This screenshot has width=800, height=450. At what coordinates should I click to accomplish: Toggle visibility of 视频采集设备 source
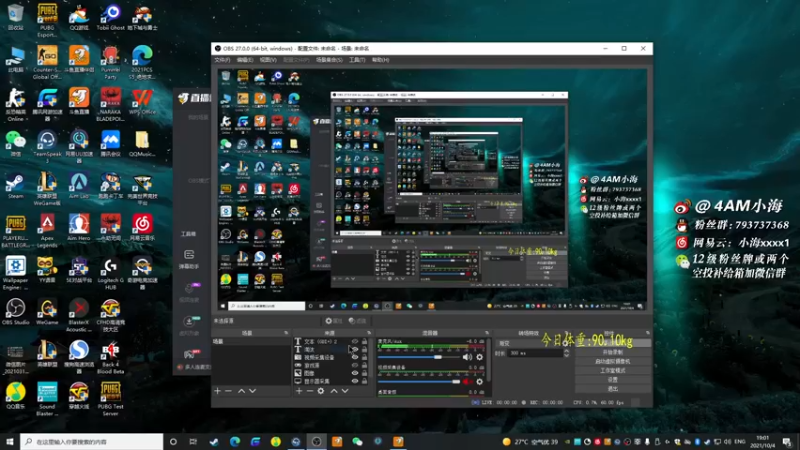355,357
